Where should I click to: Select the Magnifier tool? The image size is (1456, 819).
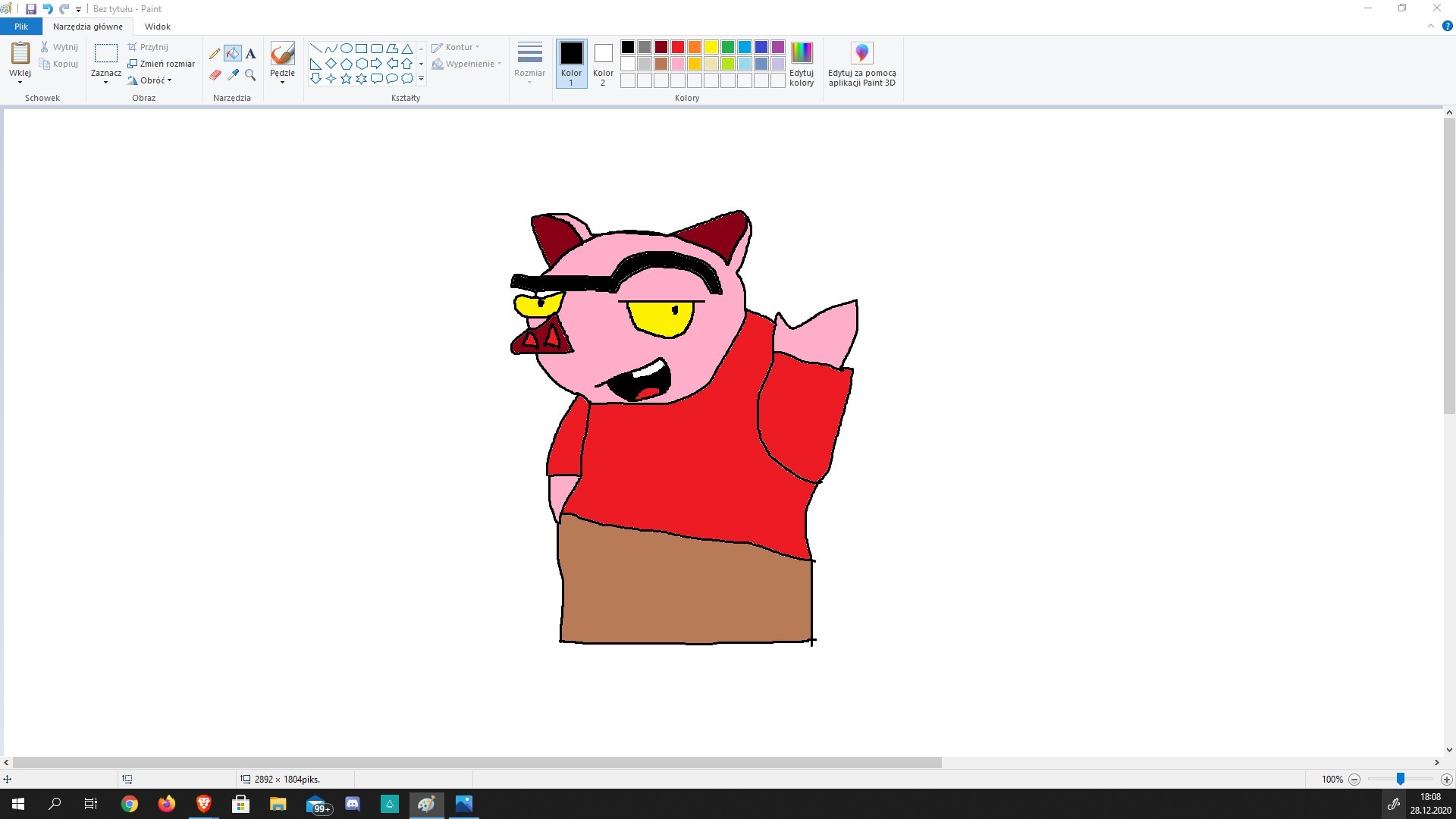pos(251,74)
